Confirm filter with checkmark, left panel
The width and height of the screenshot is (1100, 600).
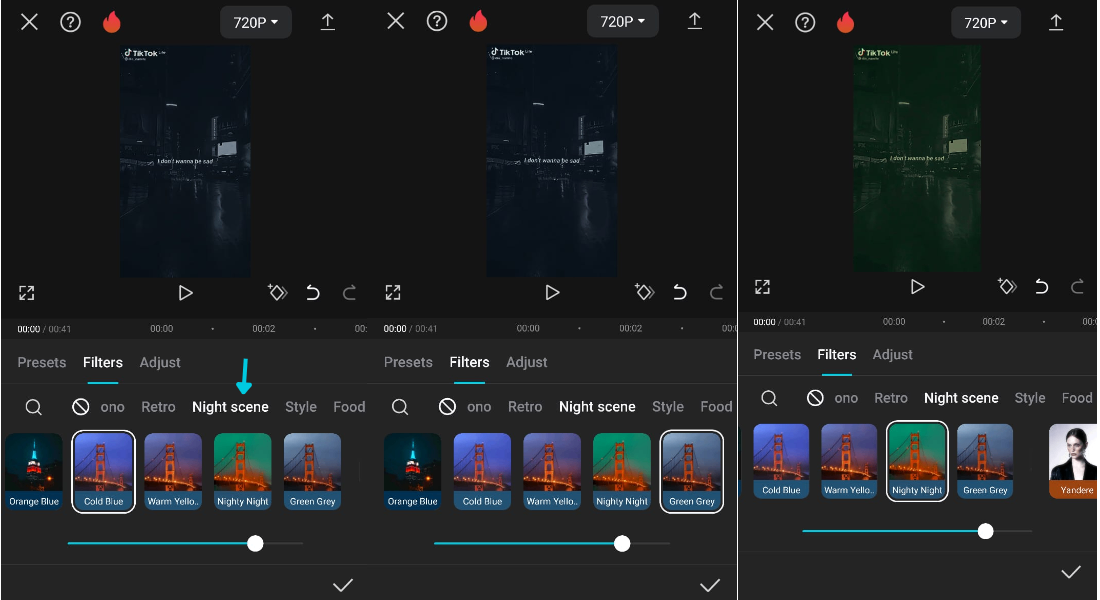click(x=342, y=585)
